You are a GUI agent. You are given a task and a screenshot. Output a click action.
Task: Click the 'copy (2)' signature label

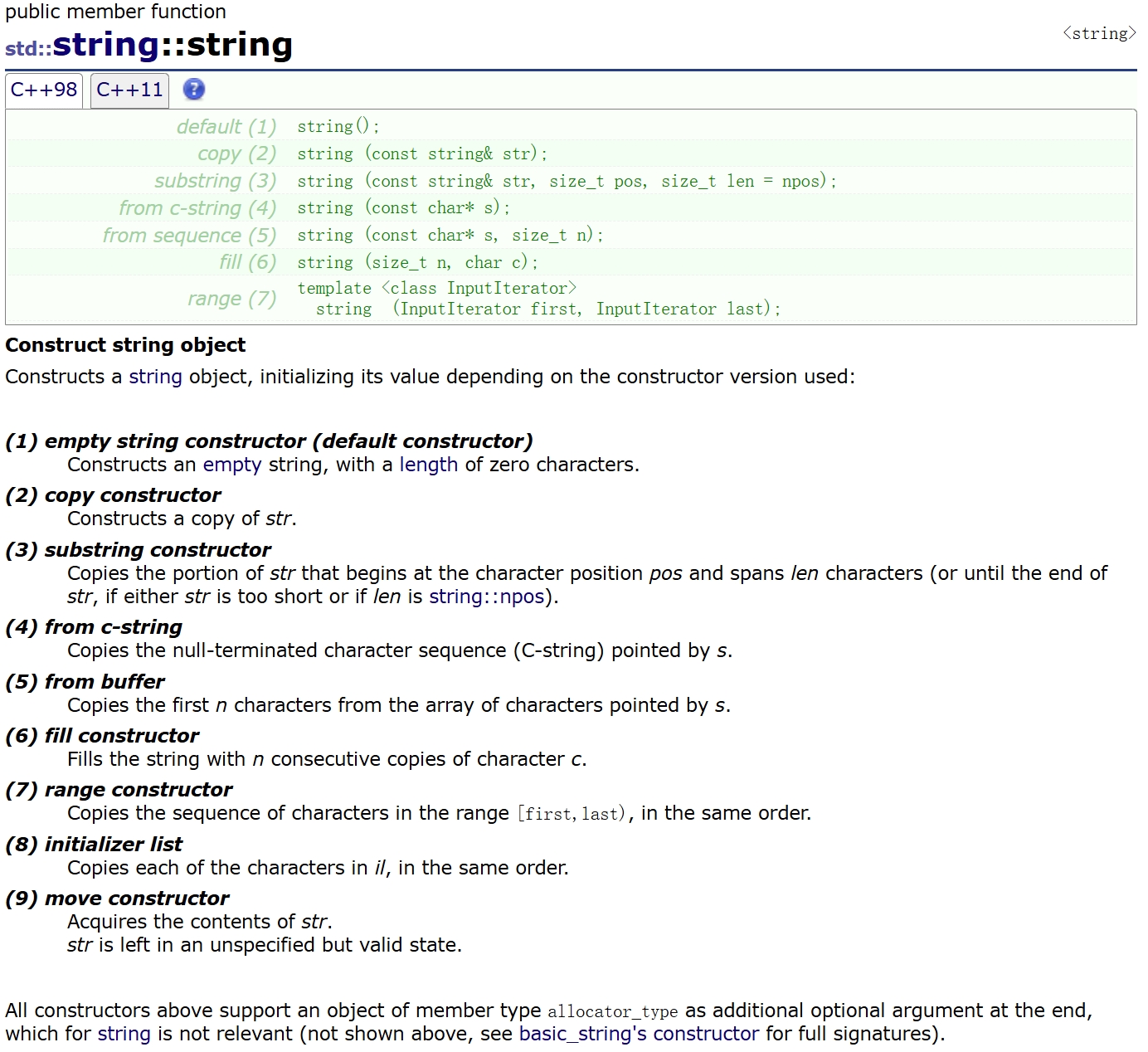[237, 154]
